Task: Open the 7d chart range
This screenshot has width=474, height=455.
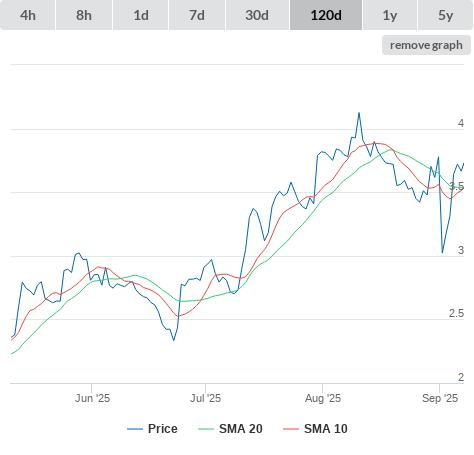Action: click(197, 15)
